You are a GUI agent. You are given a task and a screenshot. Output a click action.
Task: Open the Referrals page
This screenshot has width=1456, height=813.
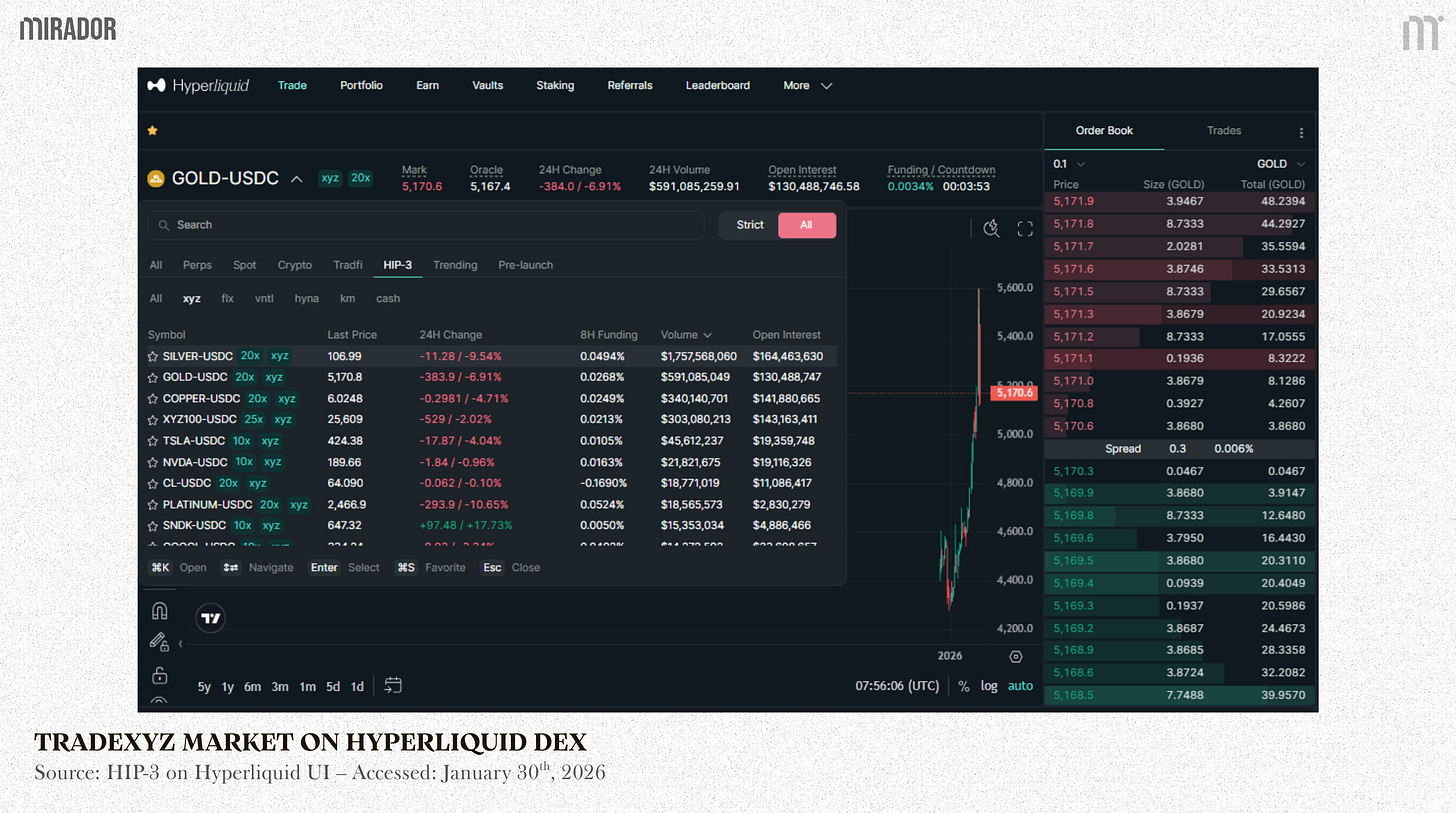point(630,86)
